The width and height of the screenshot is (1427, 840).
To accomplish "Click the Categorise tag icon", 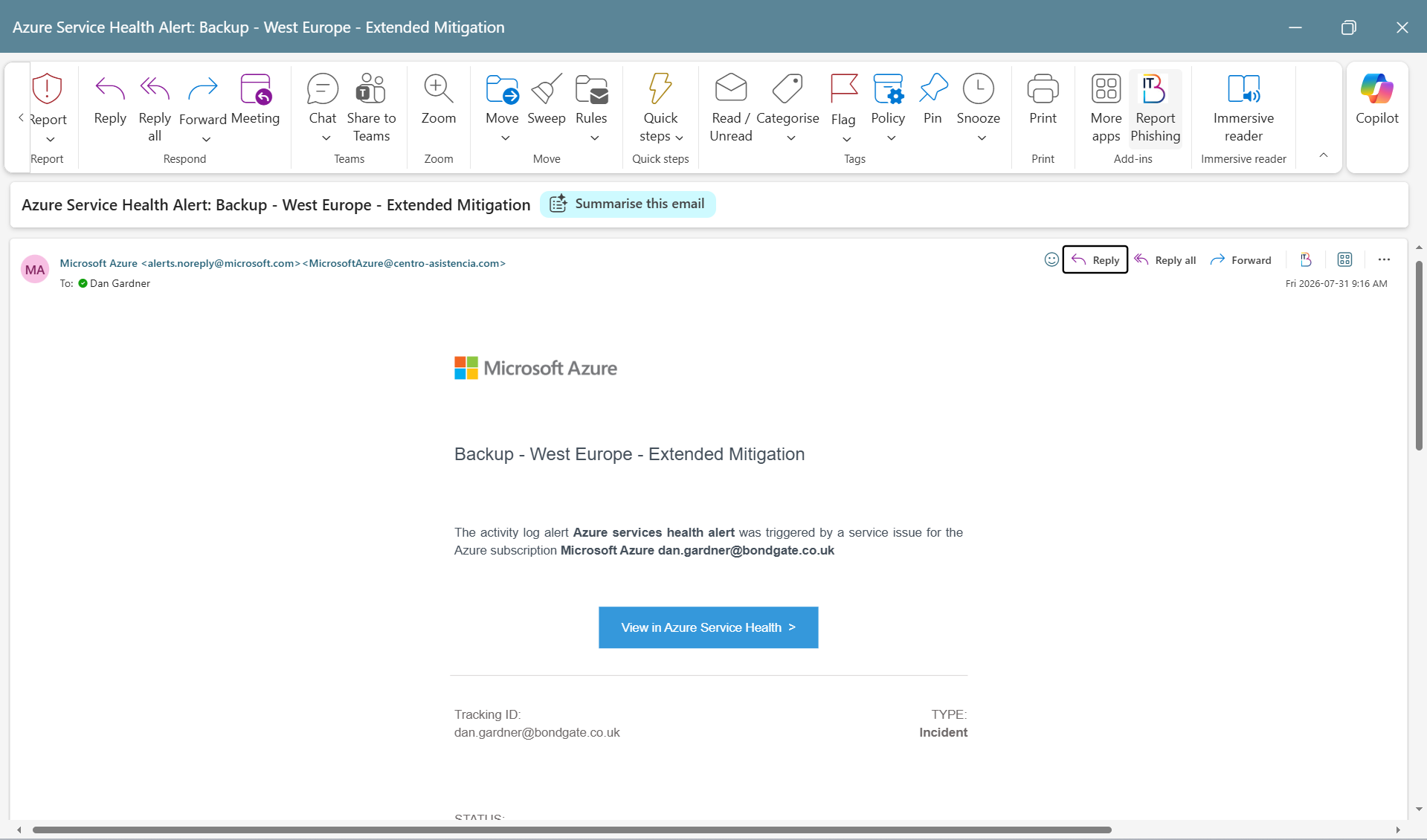I will click(x=787, y=89).
